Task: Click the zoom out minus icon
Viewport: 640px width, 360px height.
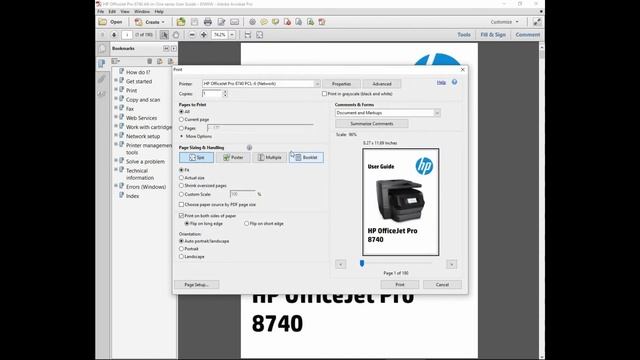Action: coord(192,35)
